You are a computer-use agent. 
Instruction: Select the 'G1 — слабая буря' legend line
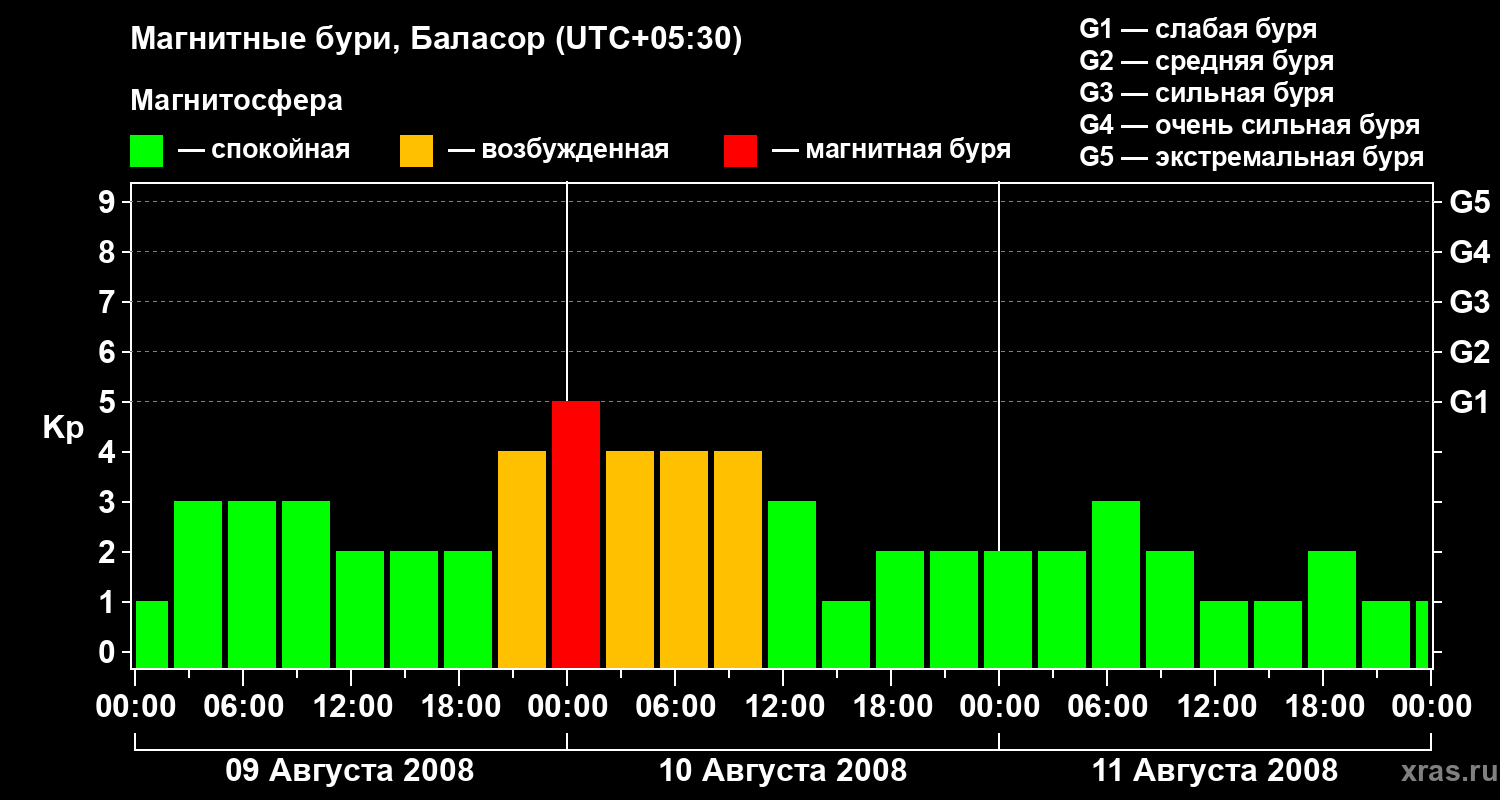(1198, 29)
